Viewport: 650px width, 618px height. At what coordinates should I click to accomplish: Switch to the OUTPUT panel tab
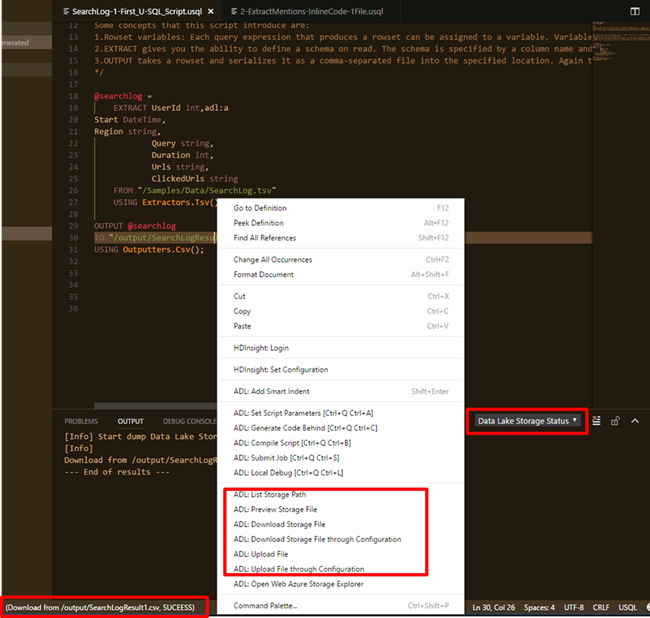[x=130, y=421]
